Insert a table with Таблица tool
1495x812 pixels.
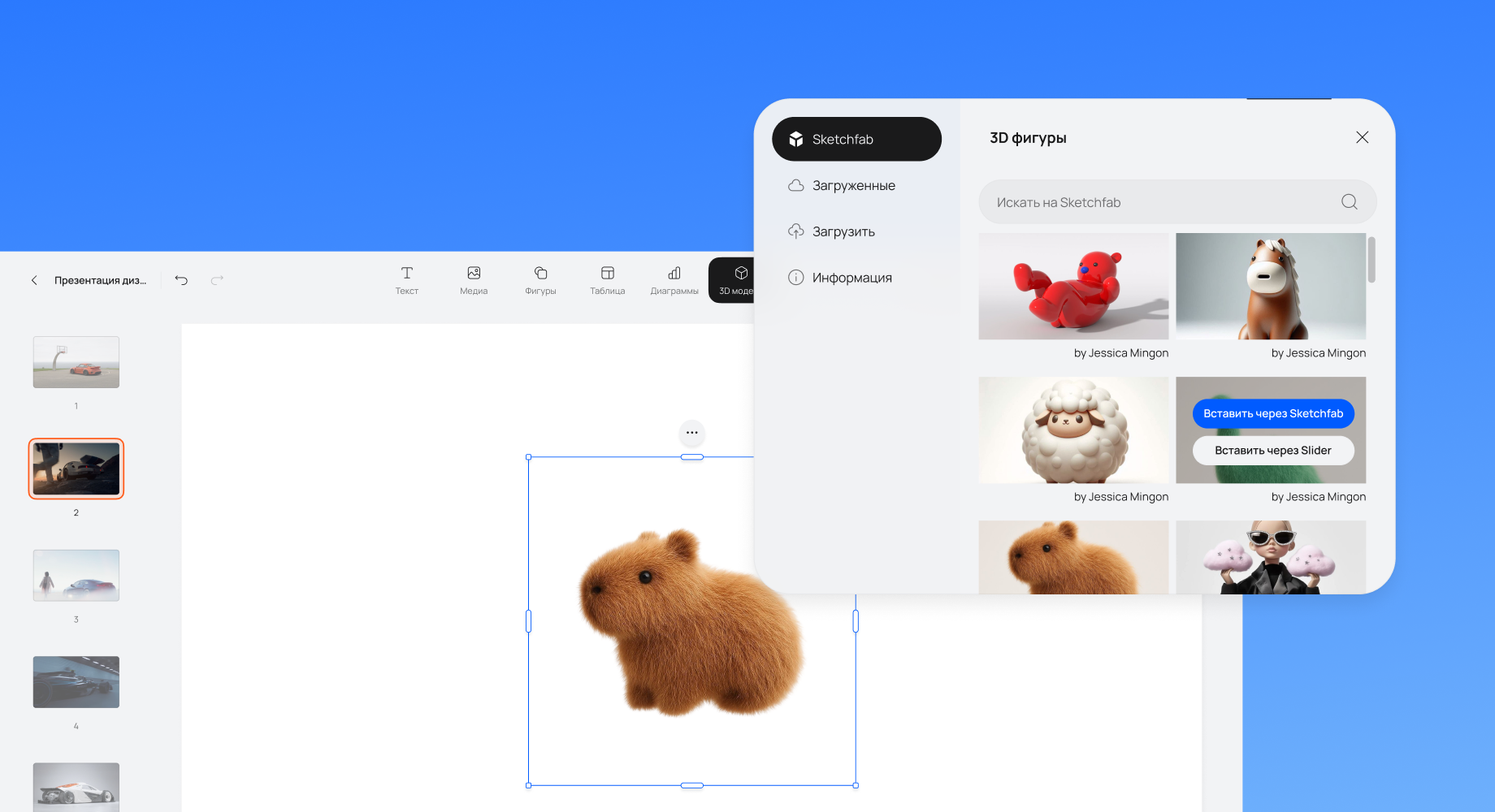coord(607,280)
